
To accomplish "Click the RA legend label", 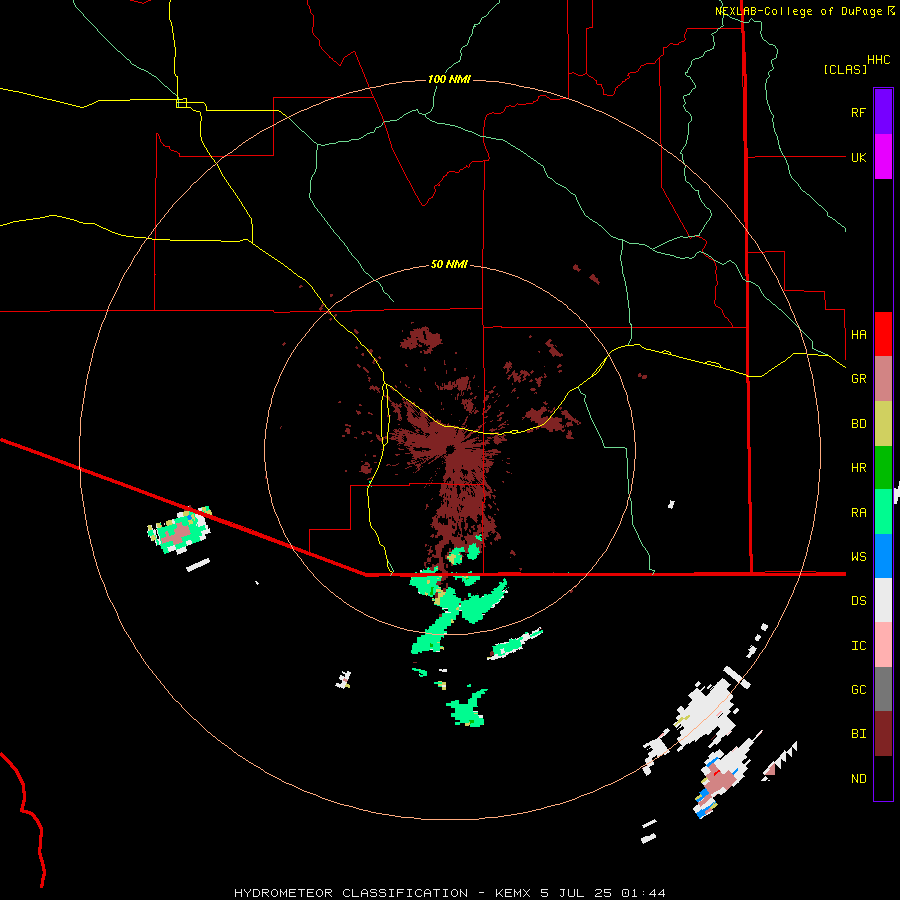I will 858,513.
